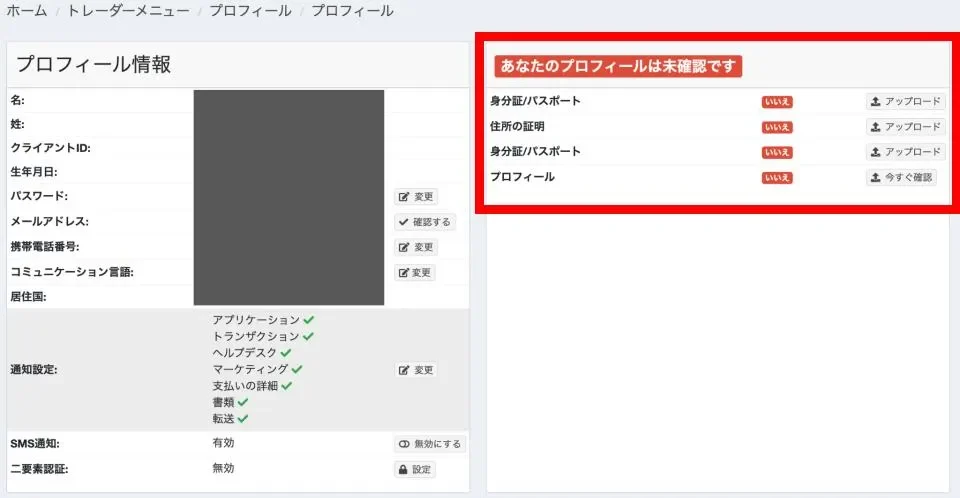Click the クライアントID: label

coord(50,148)
